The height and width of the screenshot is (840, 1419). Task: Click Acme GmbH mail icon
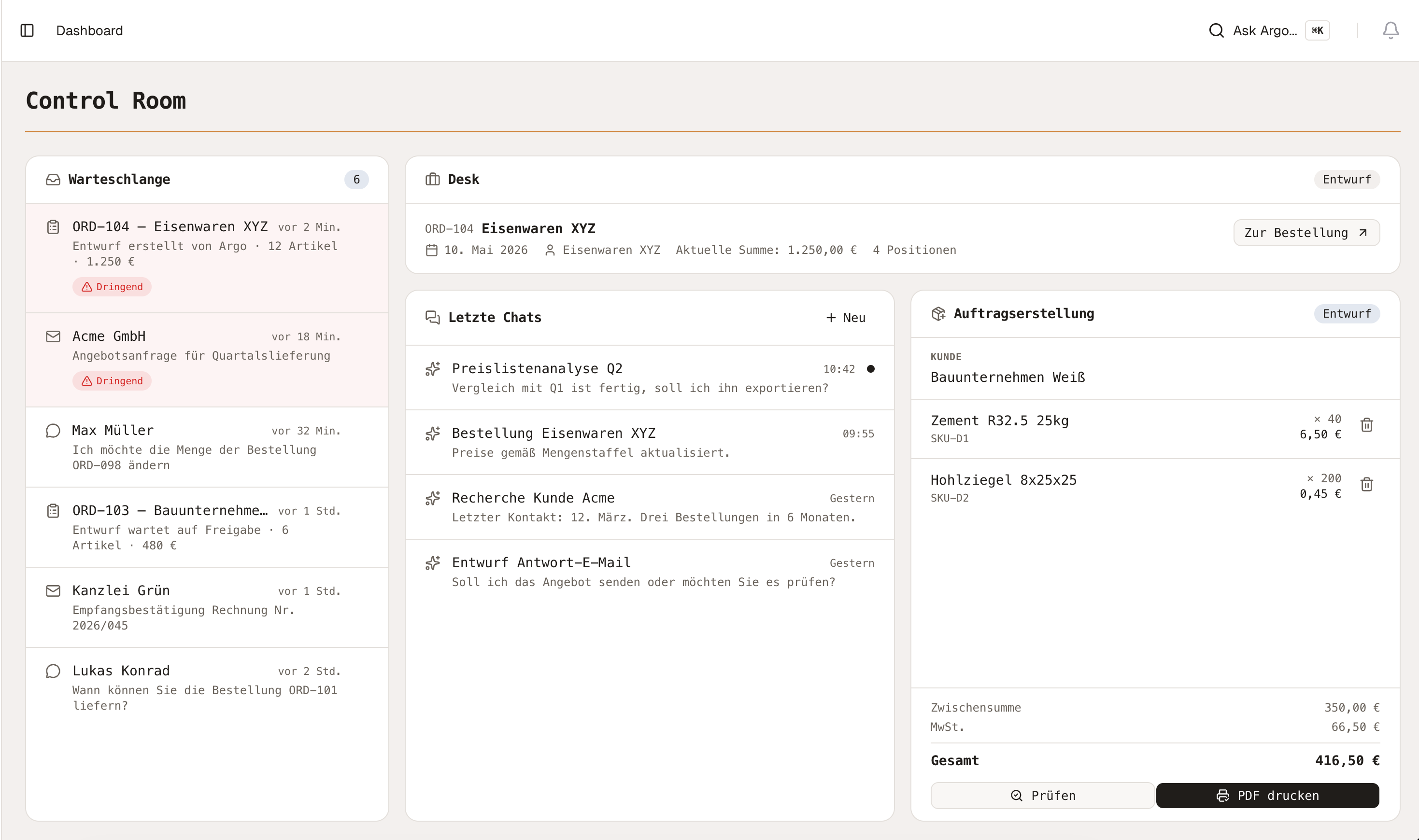53,337
